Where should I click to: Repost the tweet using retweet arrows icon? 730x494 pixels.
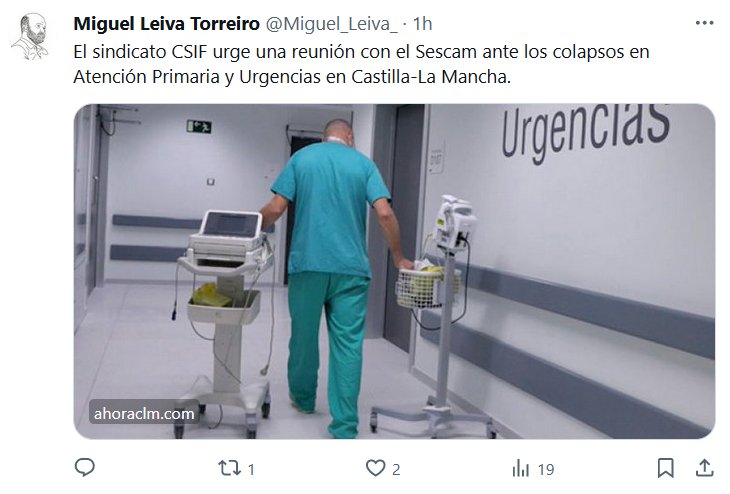(230, 468)
